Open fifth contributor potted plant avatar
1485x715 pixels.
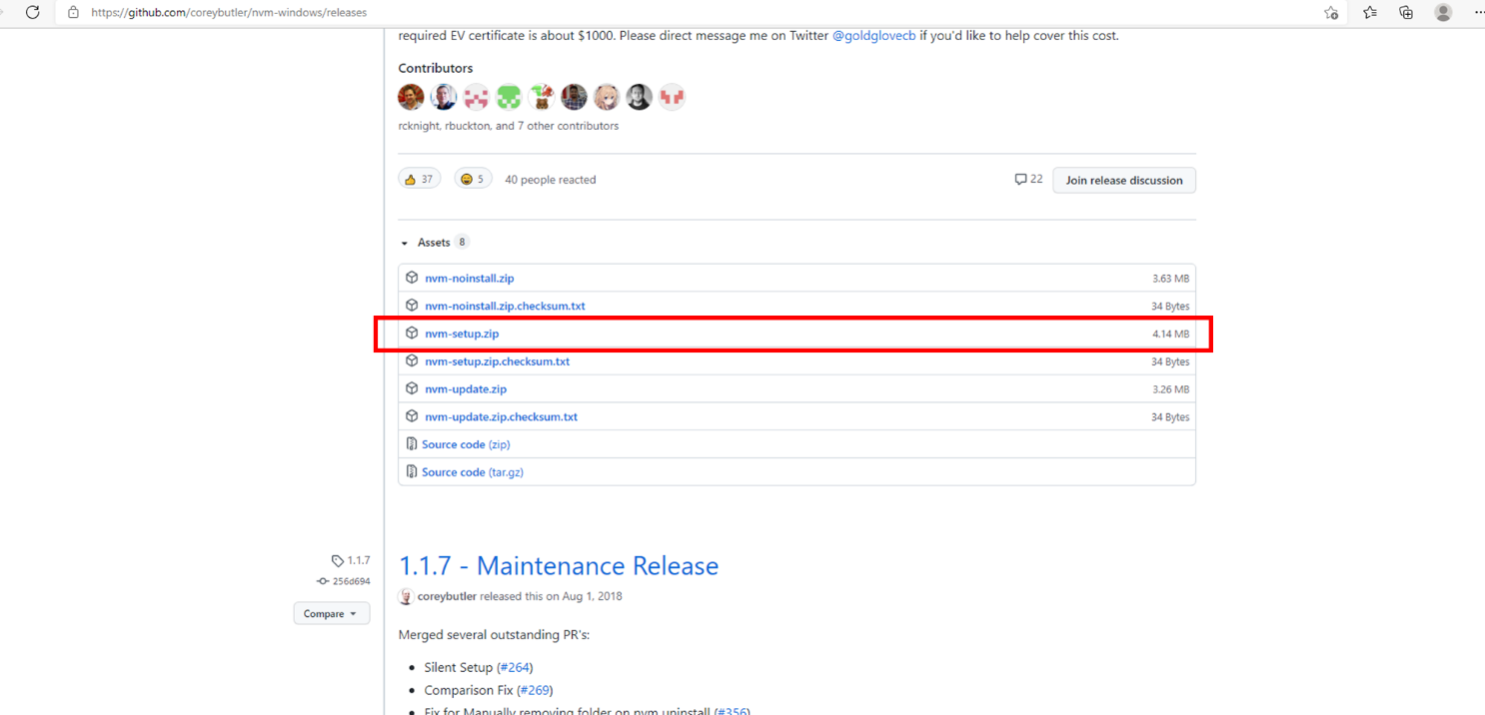(x=541, y=97)
